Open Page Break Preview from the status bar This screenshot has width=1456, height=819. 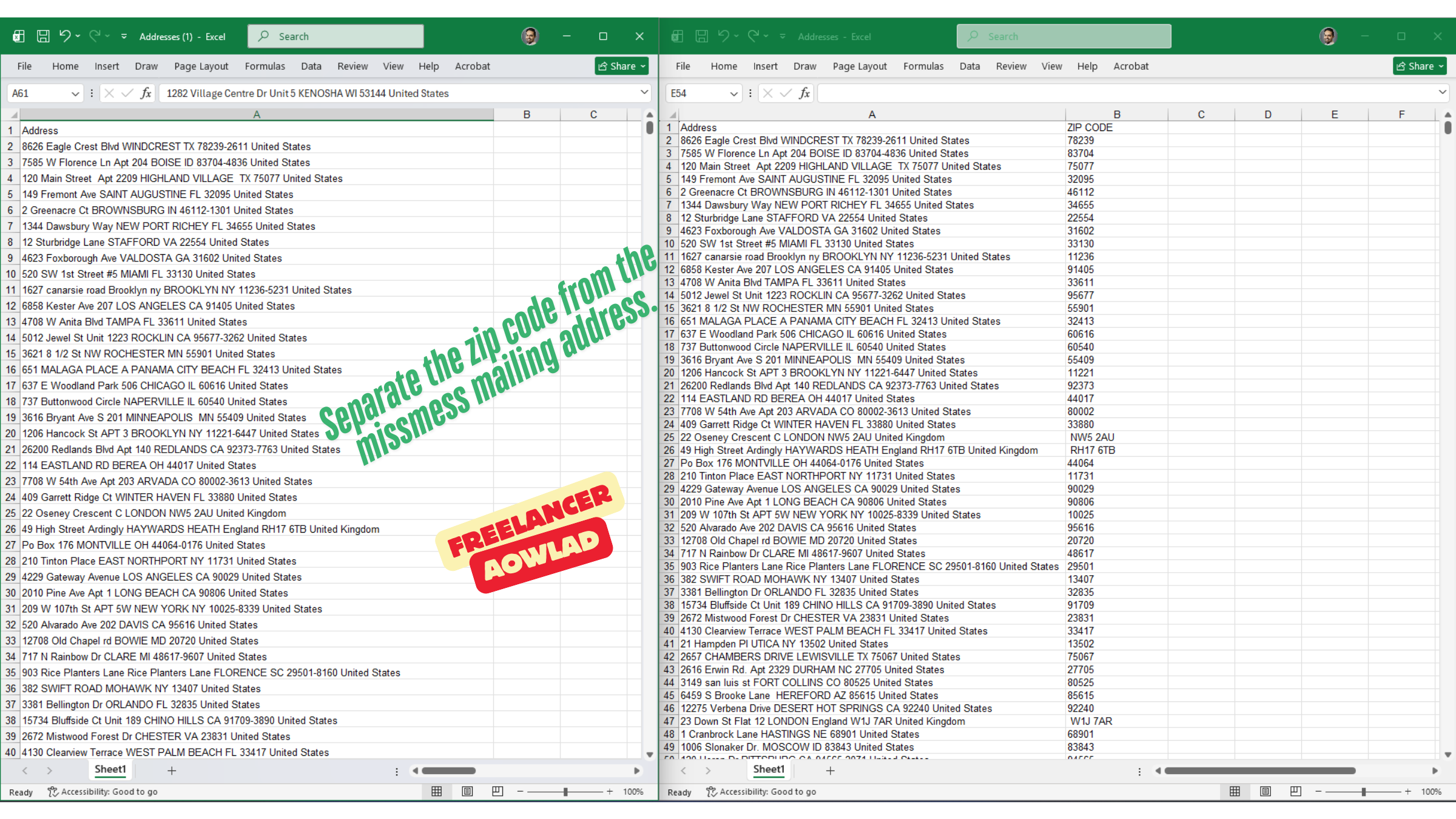497,791
